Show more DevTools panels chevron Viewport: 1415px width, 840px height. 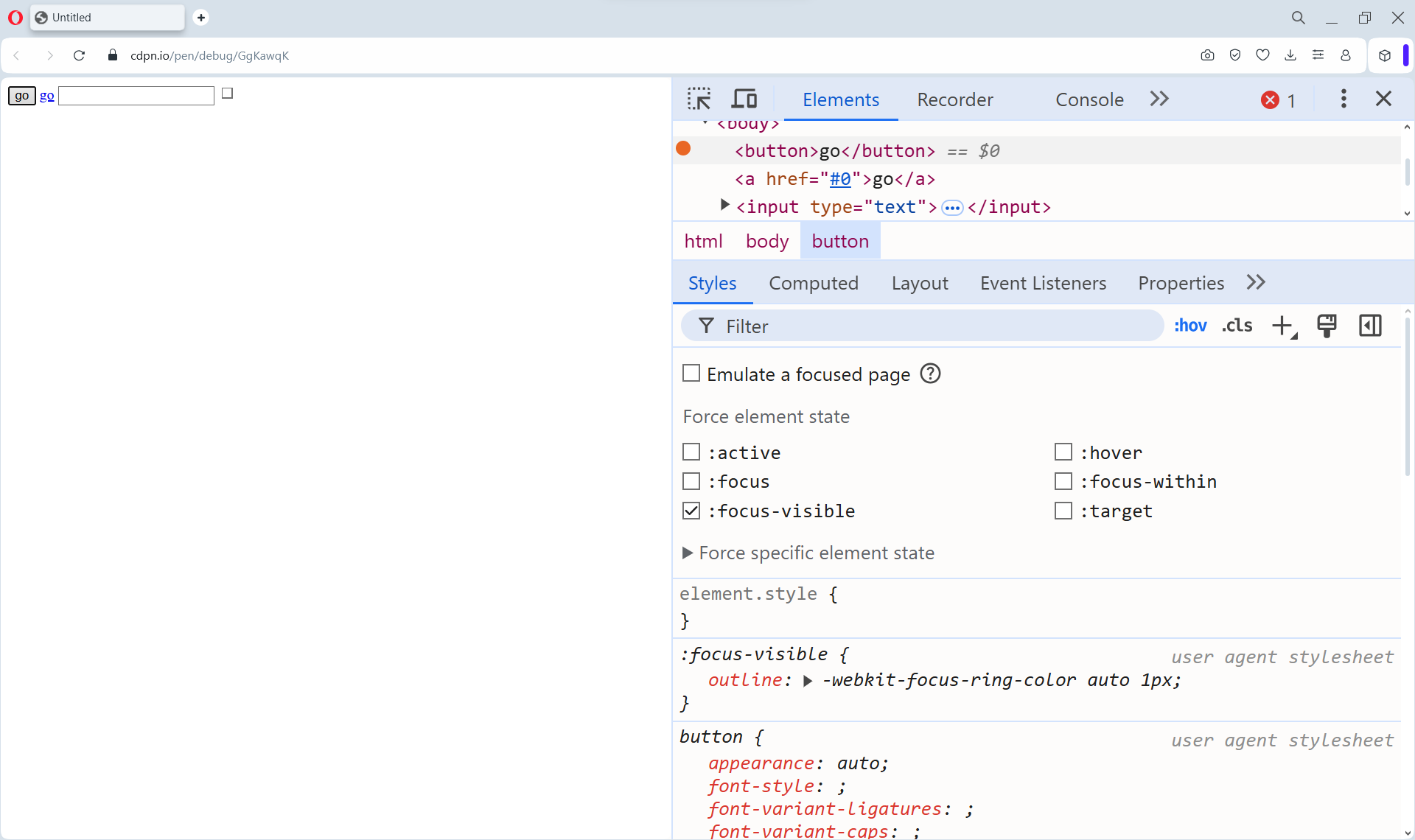[x=1159, y=99]
